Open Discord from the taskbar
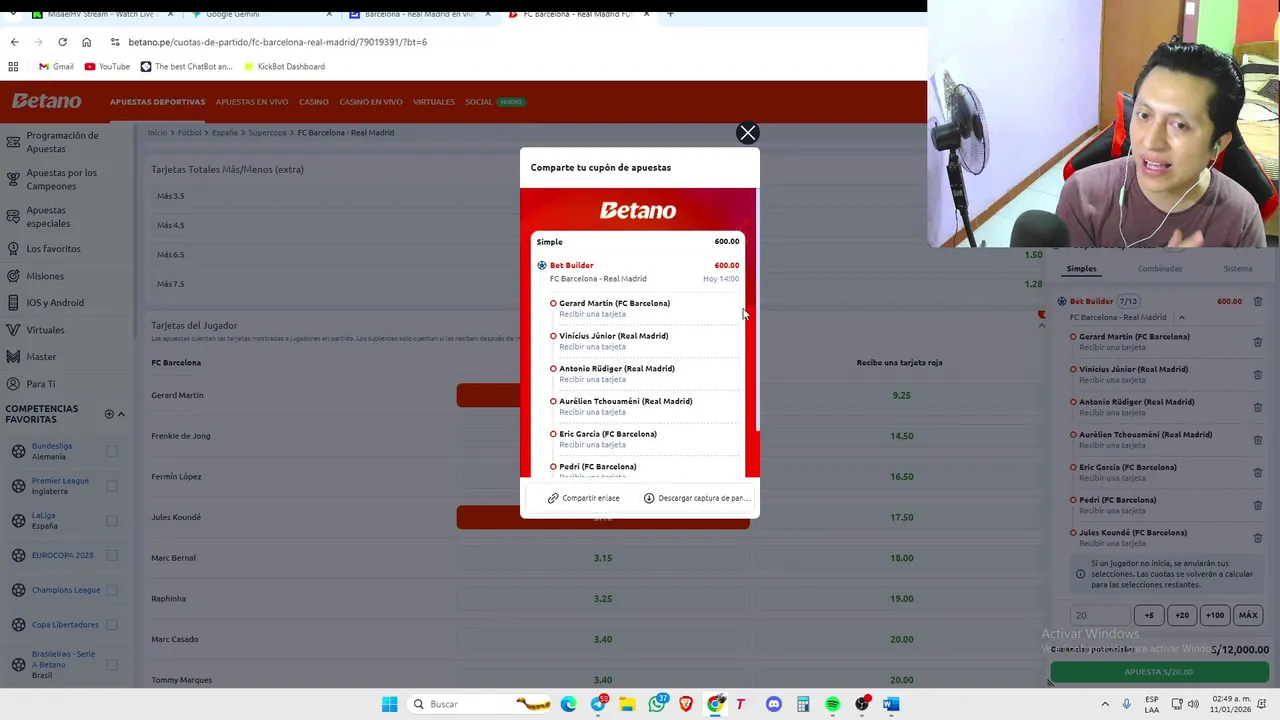The height and width of the screenshot is (720, 1280). coord(773,704)
